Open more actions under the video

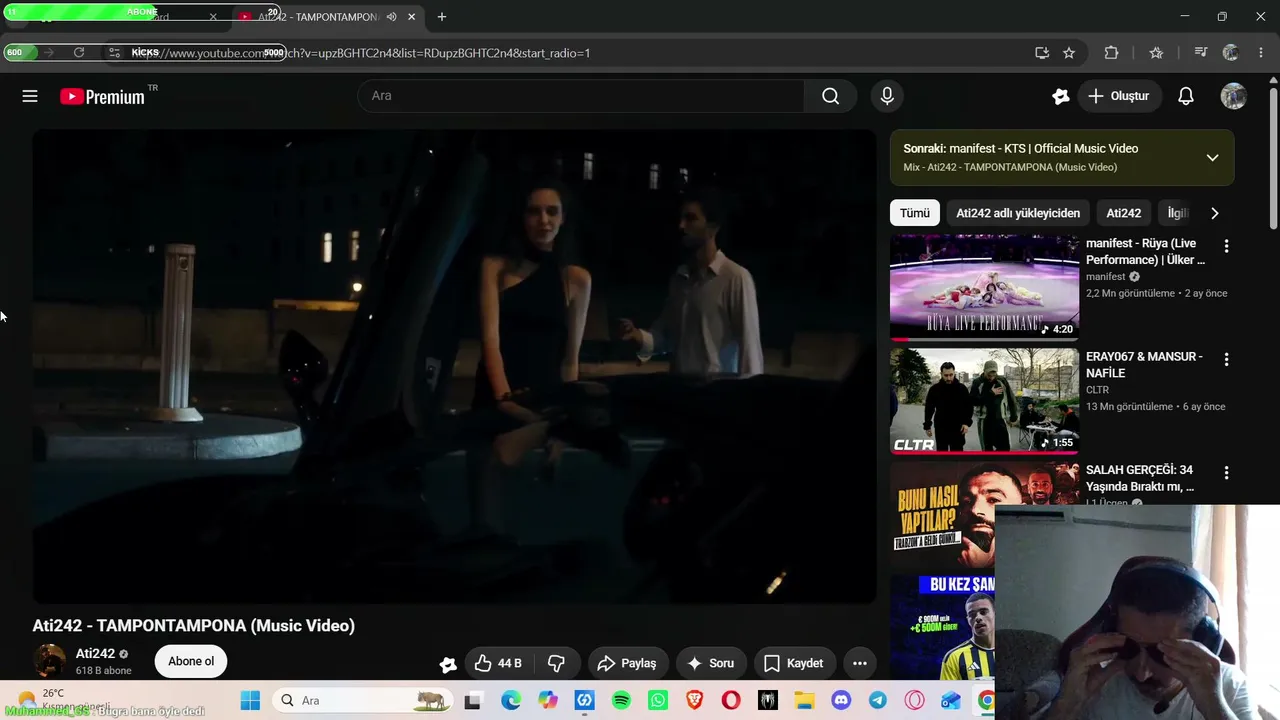[x=859, y=663]
